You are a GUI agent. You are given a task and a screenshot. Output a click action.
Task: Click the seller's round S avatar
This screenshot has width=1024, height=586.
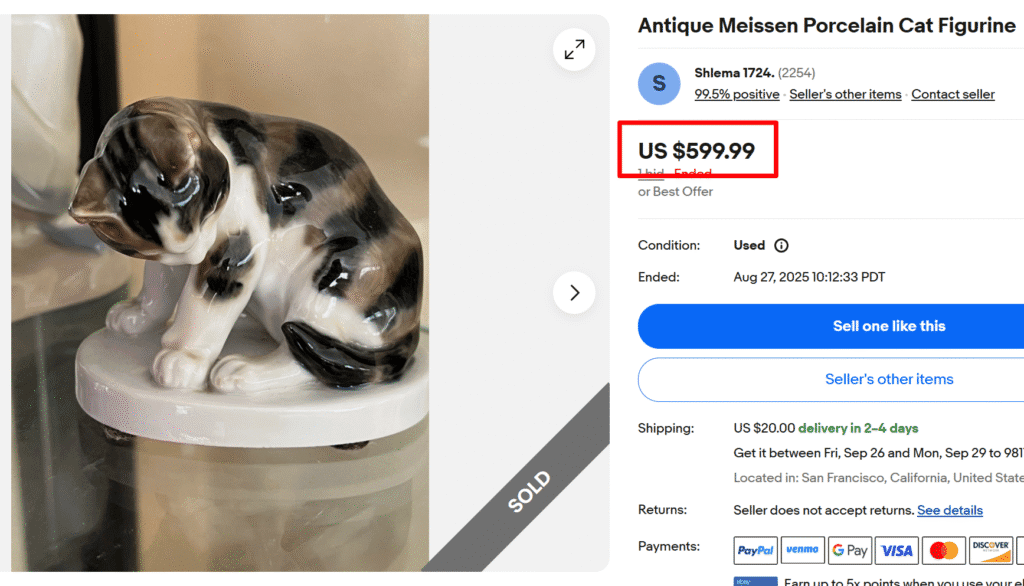[659, 84]
